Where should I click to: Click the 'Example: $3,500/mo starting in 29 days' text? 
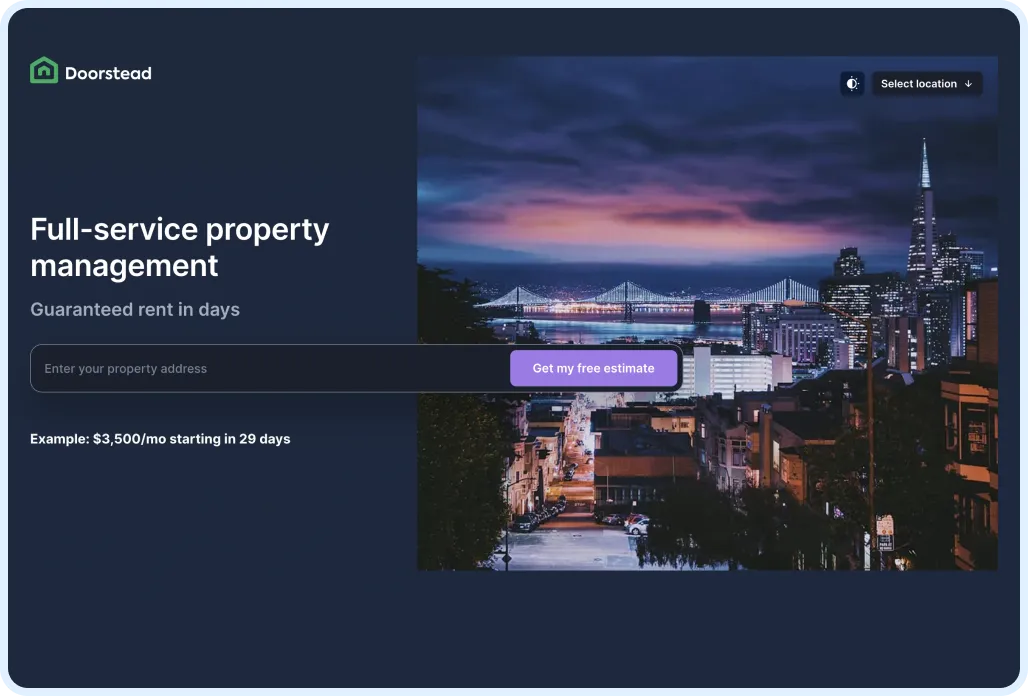pyautogui.click(x=160, y=439)
